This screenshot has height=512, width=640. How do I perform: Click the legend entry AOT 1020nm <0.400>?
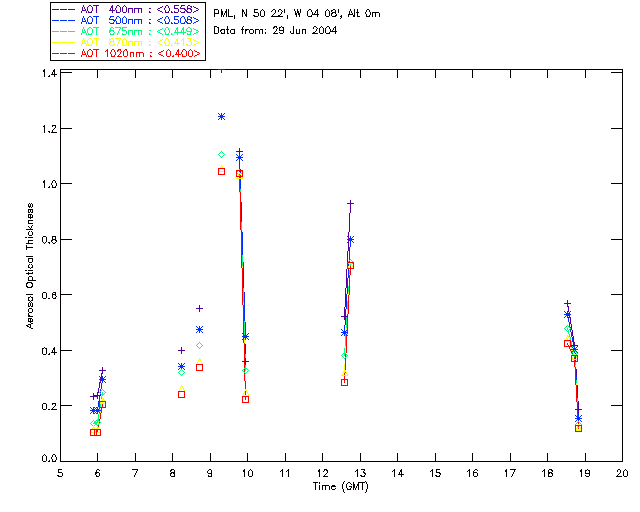[127, 53]
